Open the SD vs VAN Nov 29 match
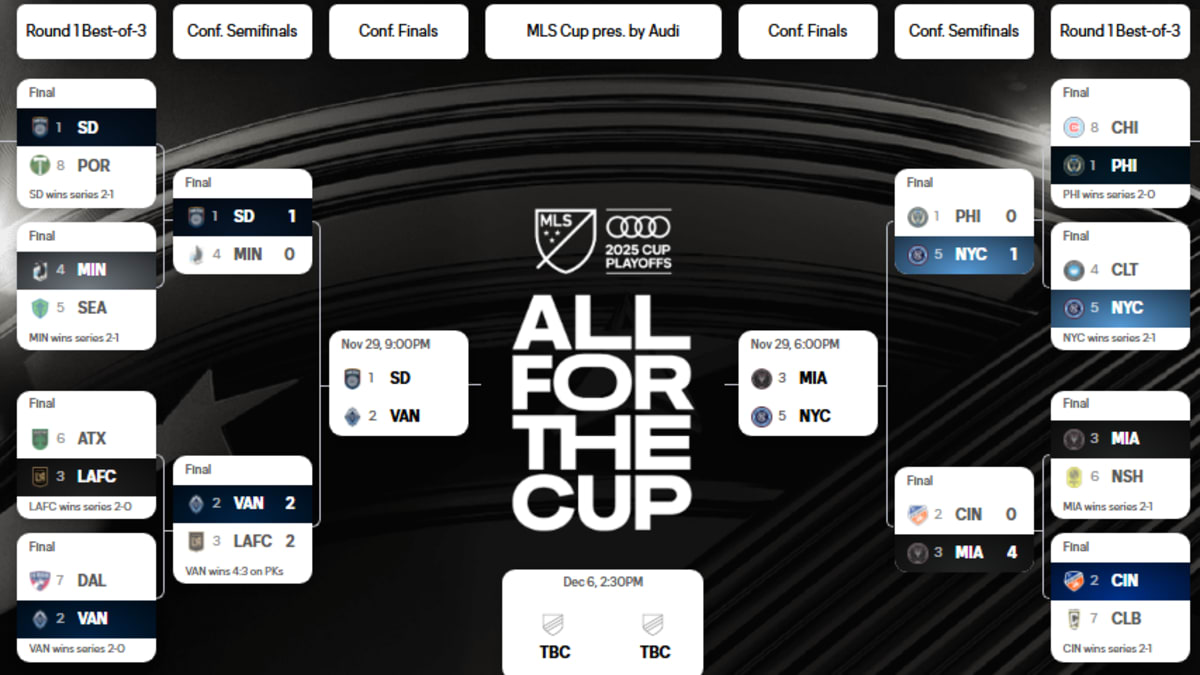The height and width of the screenshot is (675, 1200). point(398,383)
